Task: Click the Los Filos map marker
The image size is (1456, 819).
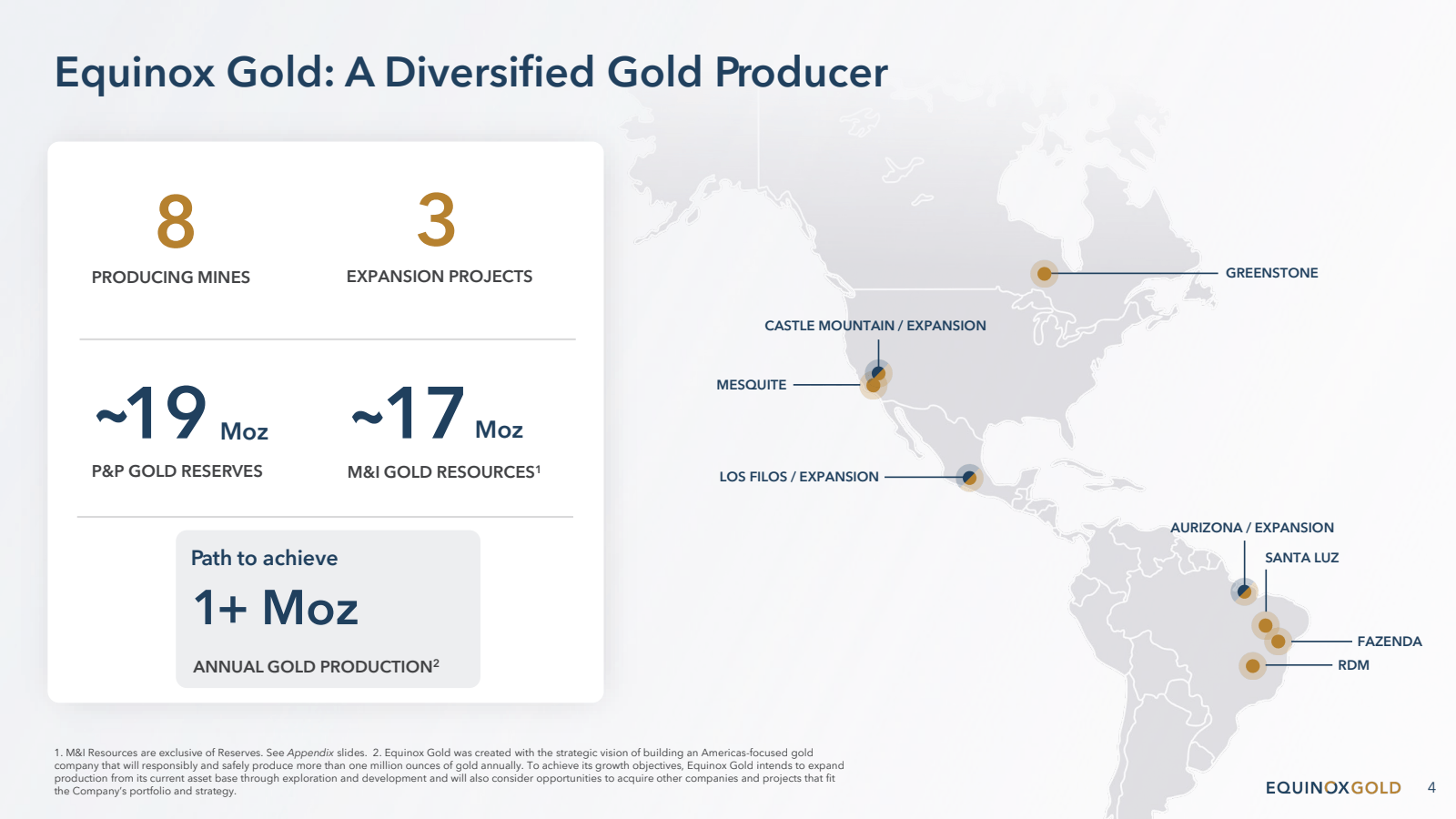Action: click(969, 478)
